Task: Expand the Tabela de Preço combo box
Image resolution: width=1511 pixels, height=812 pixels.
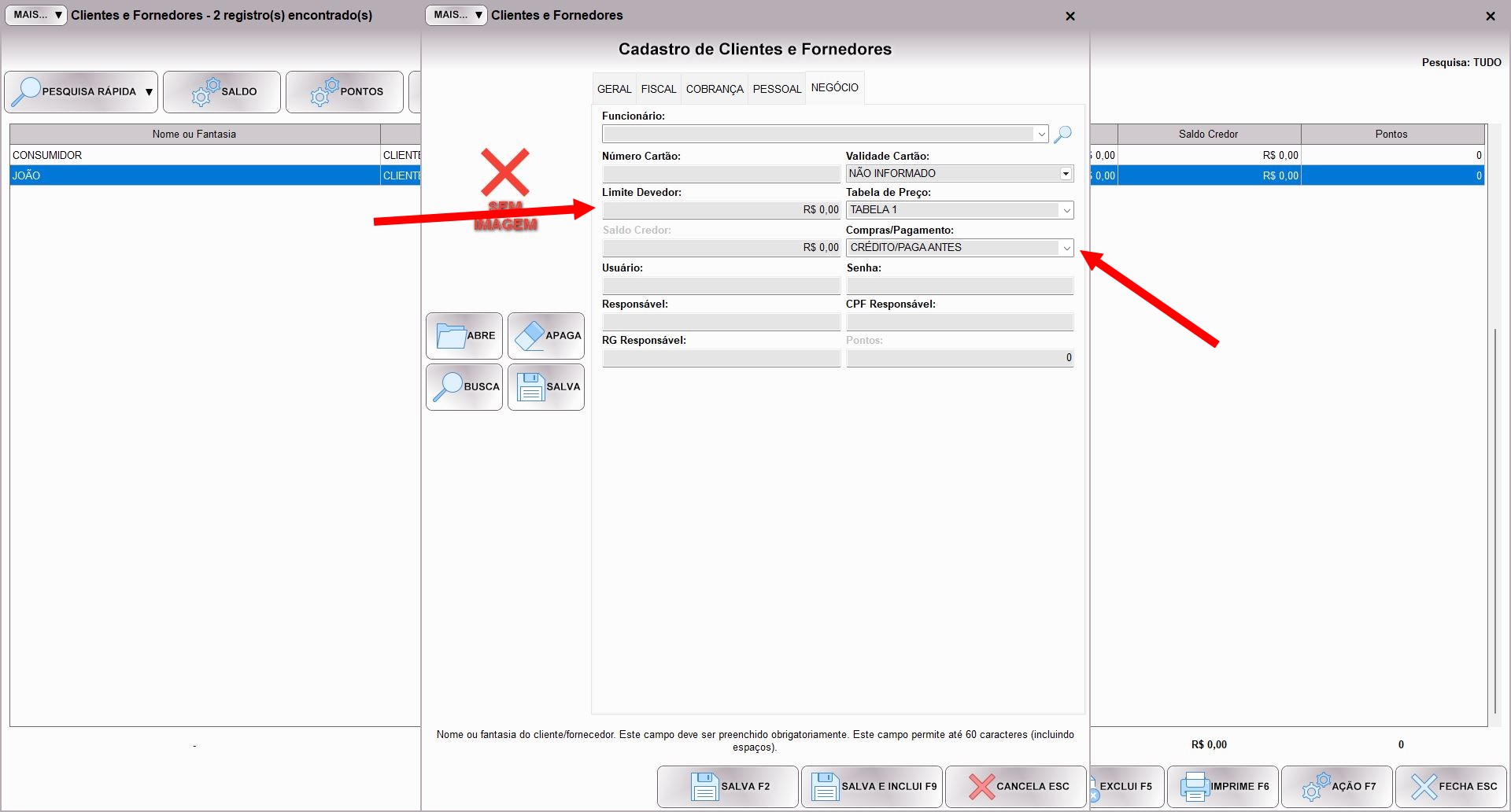Action: pyautogui.click(x=1066, y=210)
